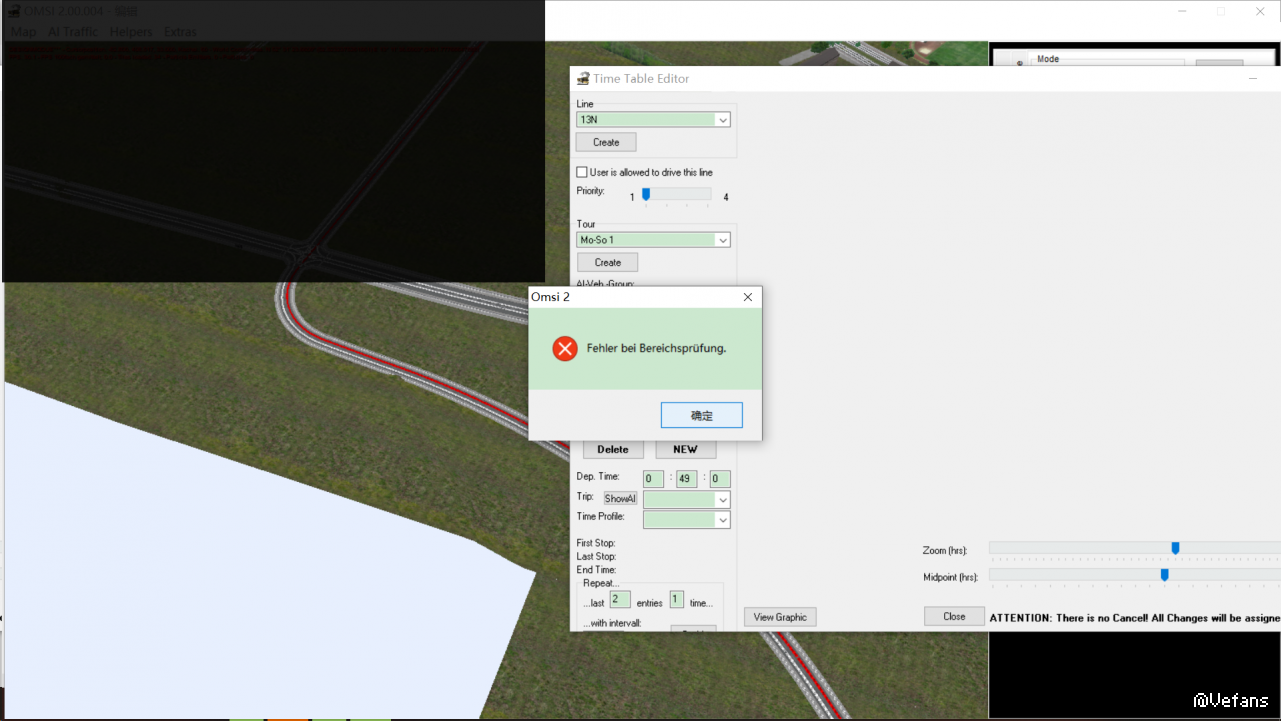The image size is (1281, 721).
Task: Enable 'User is allowed to drive this line'
Action: [582, 172]
